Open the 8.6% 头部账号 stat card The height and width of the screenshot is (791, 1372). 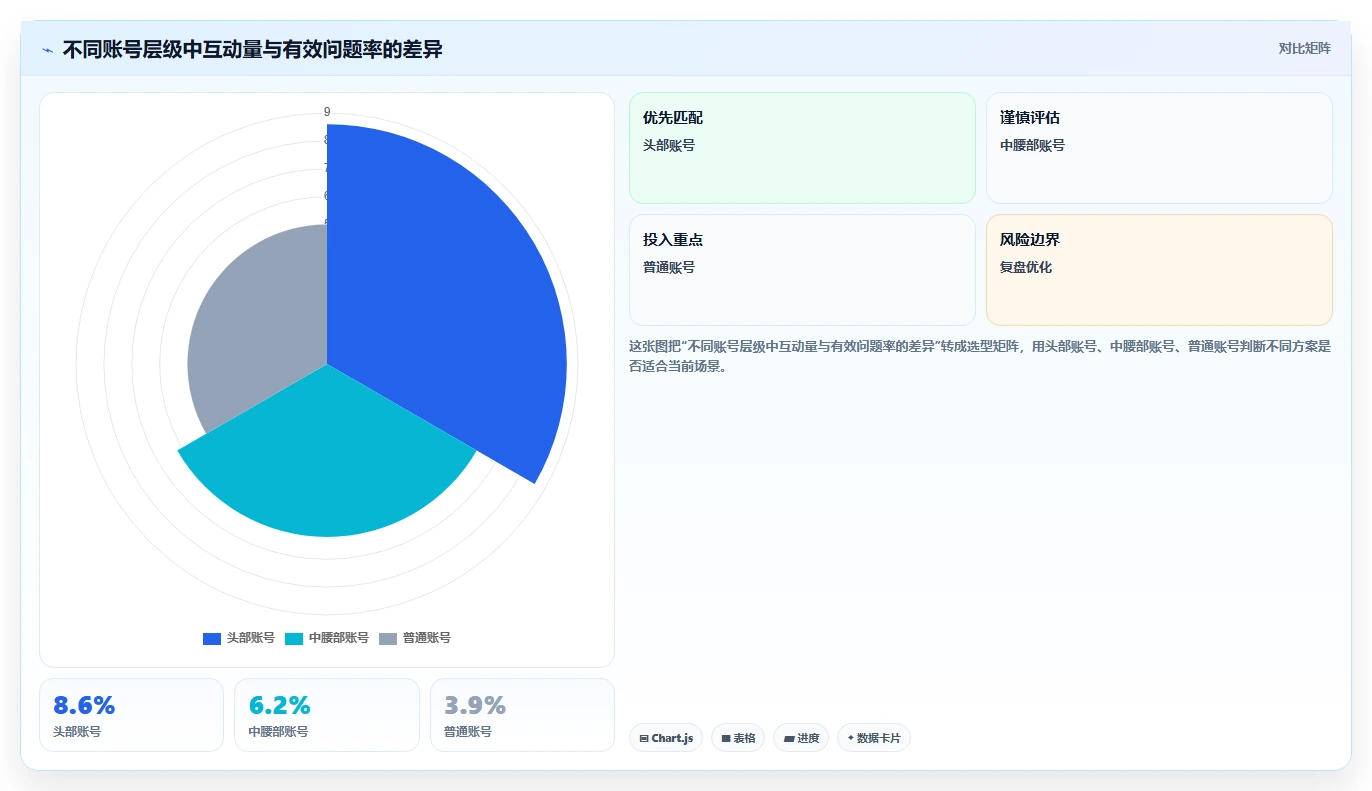click(131, 715)
